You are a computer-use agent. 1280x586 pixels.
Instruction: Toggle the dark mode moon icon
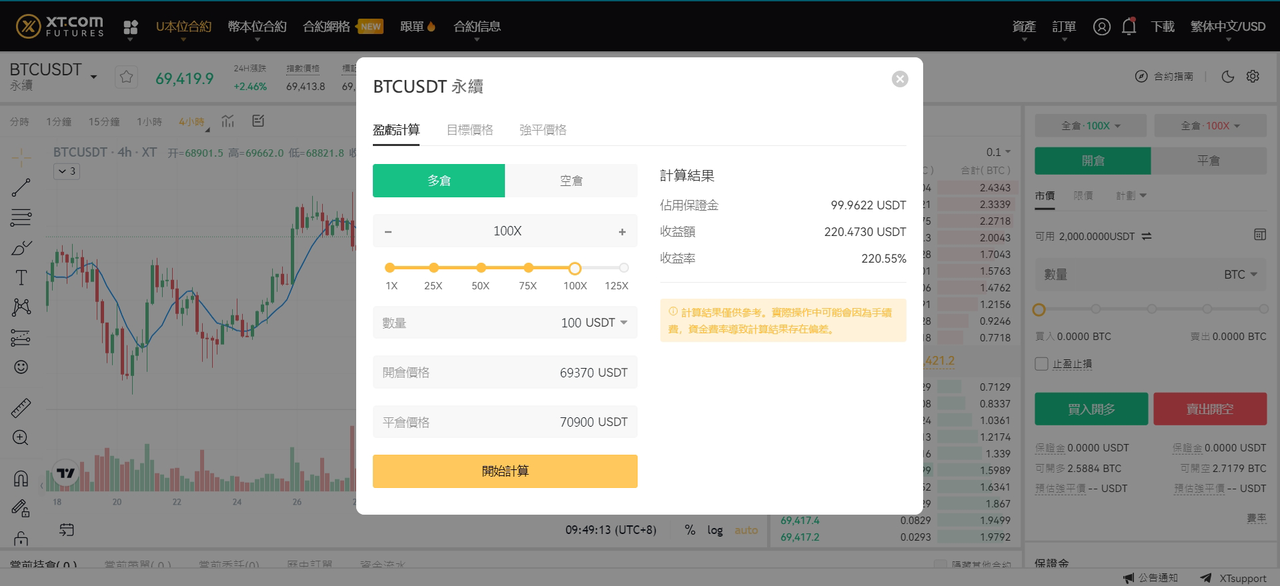point(1228,76)
